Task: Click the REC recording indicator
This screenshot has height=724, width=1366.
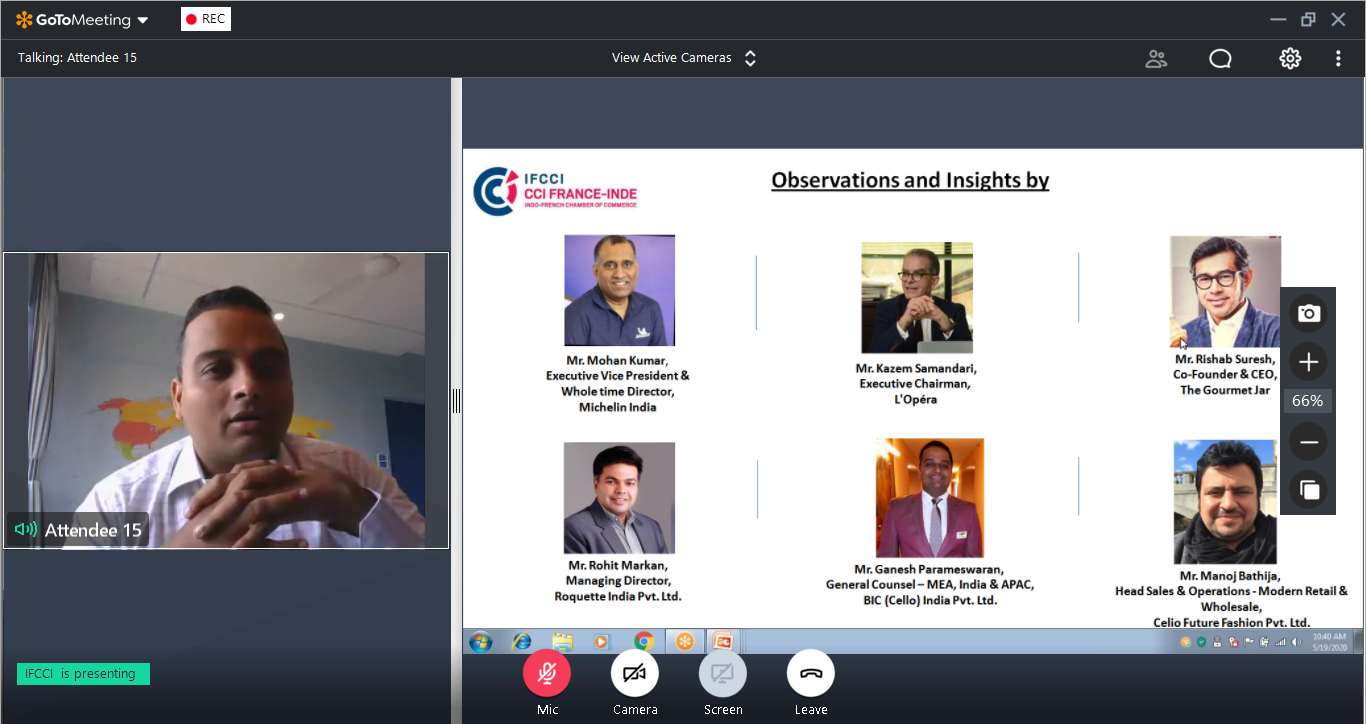Action: pyautogui.click(x=206, y=19)
